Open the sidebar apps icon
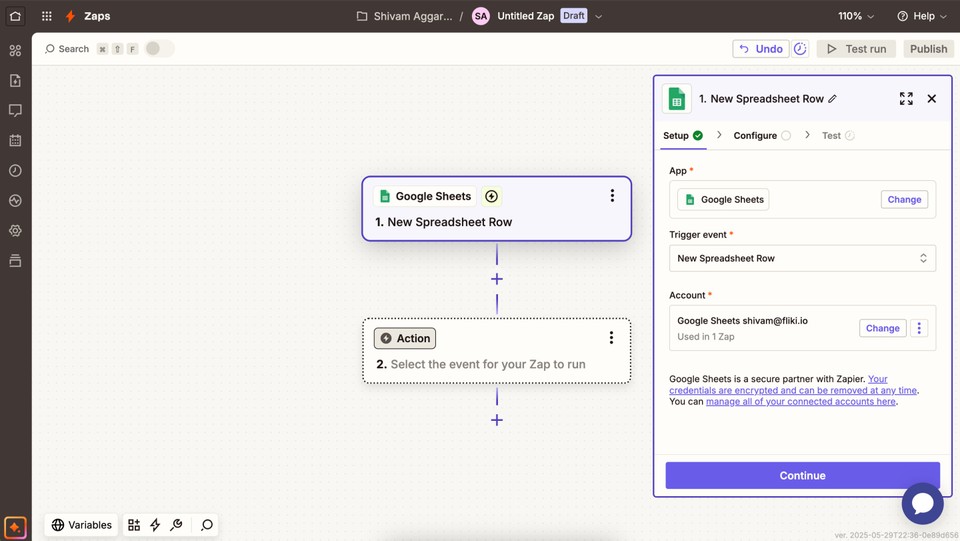 tap(15, 50)
